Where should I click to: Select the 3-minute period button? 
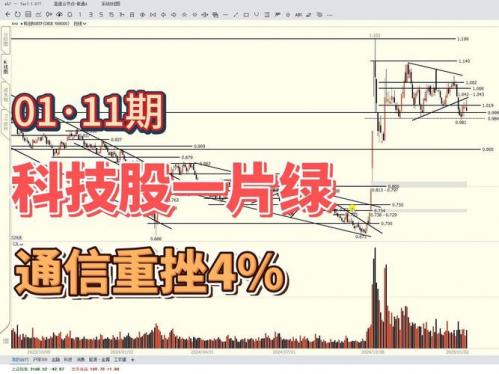tap(91, 14)
